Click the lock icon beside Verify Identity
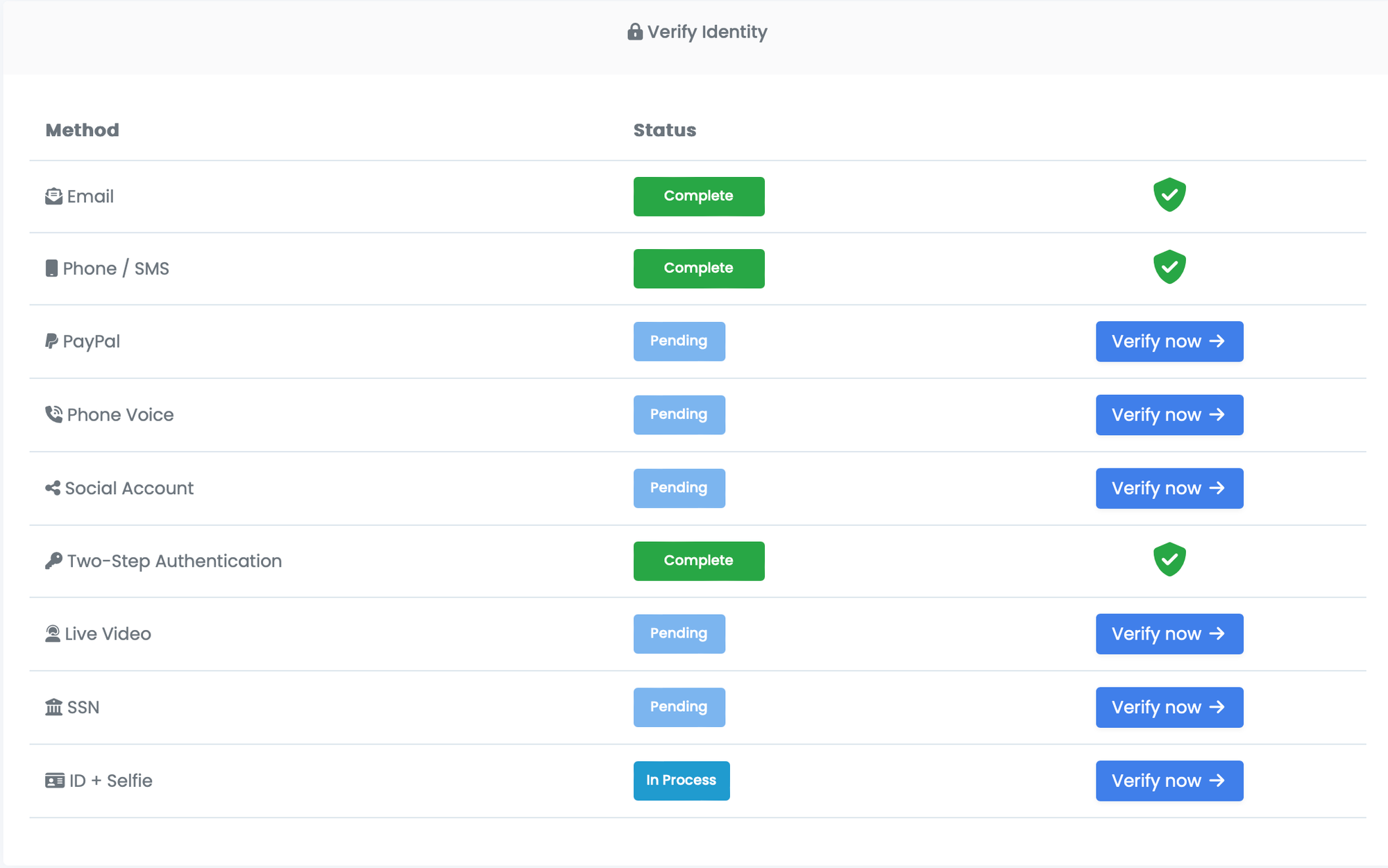Viewport: 1388px width, 868px height. [634, 32]
